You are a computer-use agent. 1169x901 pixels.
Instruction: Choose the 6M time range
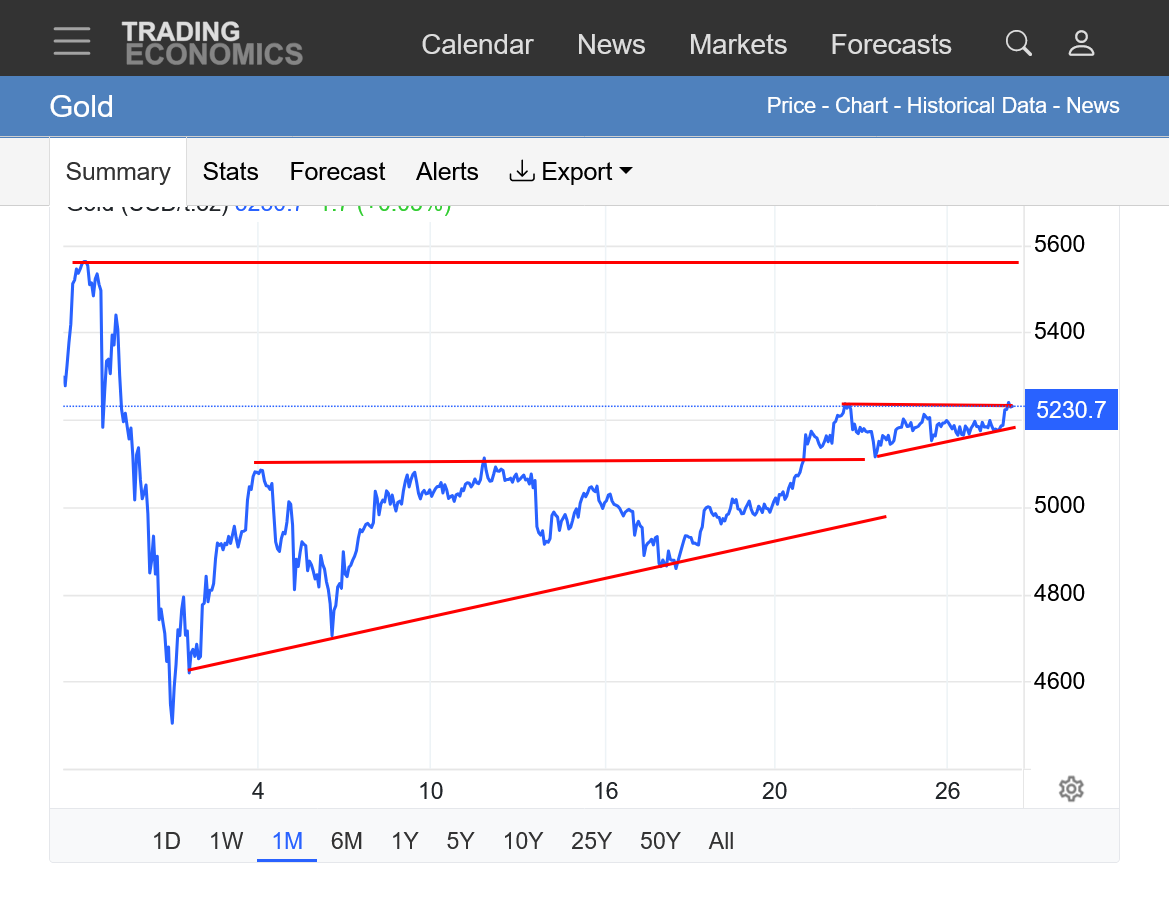pyautogui.click(x=346, y=841)
